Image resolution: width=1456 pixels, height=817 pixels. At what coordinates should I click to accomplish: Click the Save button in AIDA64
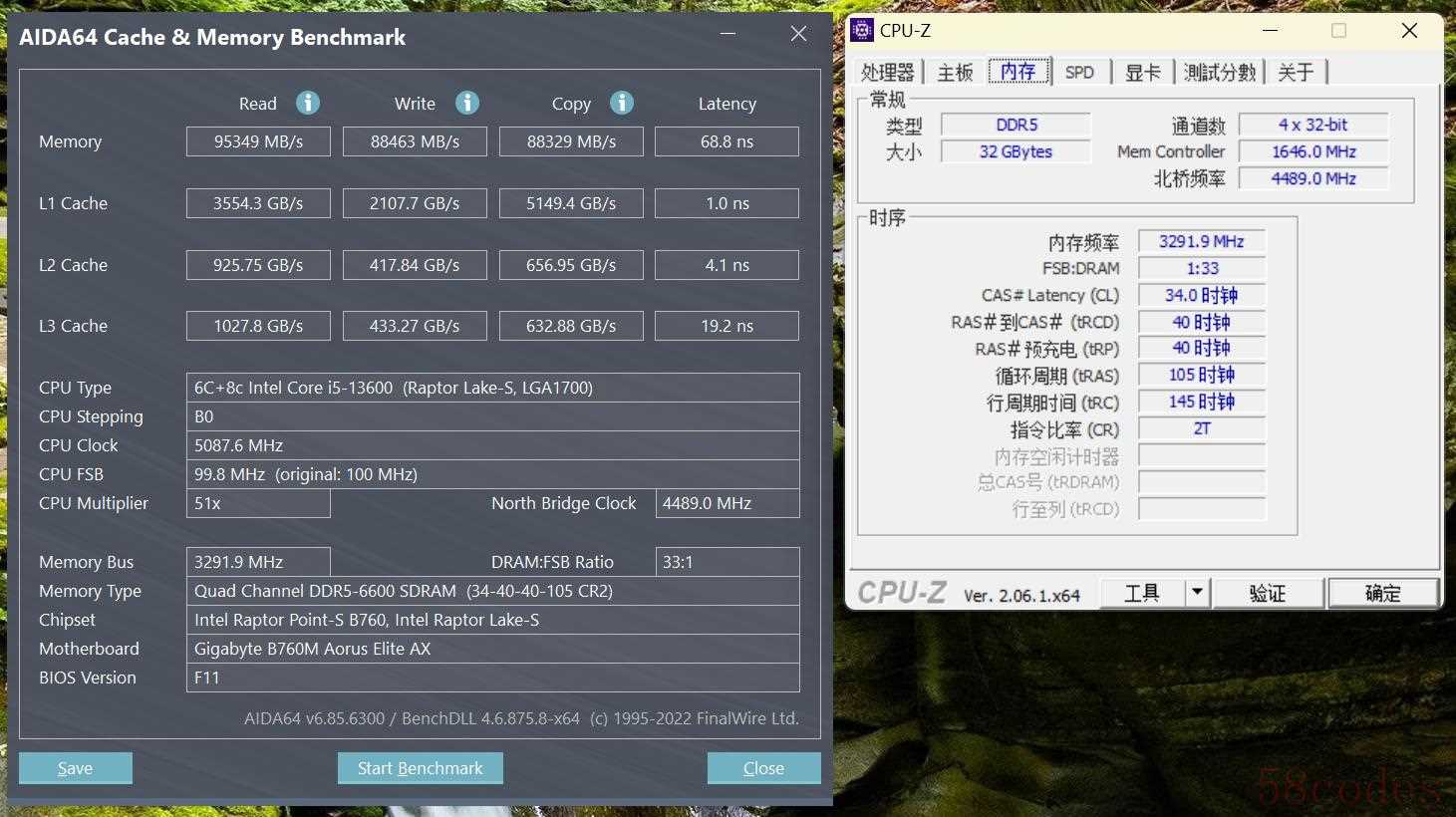(x=76, y=768)
